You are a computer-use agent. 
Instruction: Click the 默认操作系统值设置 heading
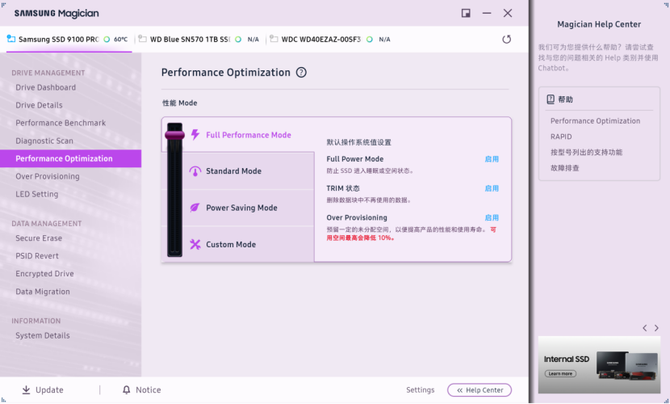(x=359, y=142)
